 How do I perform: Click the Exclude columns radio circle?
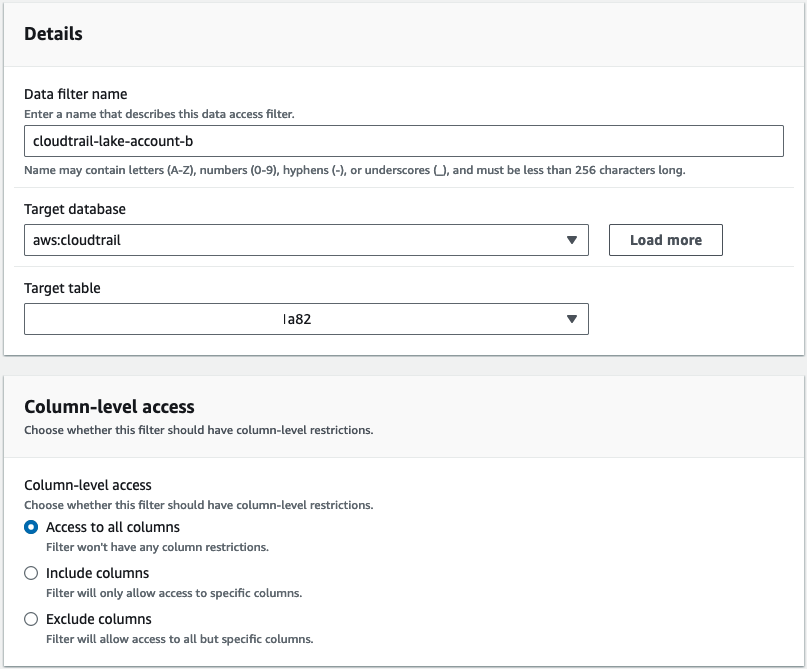pos(31,619)
